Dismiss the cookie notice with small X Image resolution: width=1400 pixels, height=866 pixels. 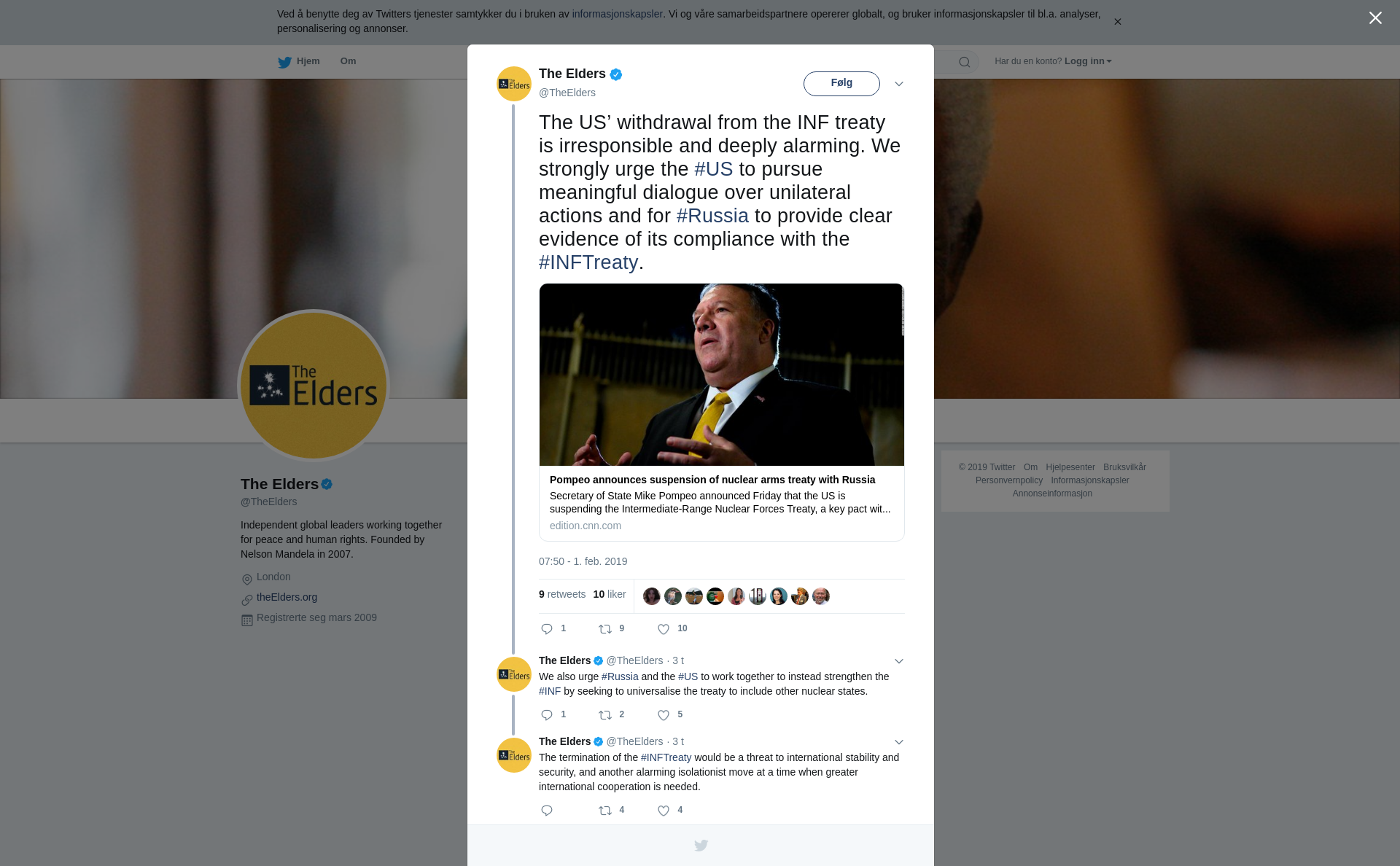pyautogui.click(x=1117, y=22)
